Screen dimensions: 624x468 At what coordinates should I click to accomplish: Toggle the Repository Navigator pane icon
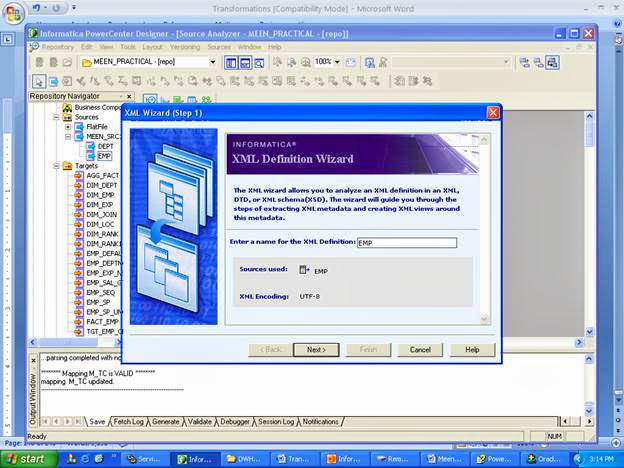click(231, 62)
